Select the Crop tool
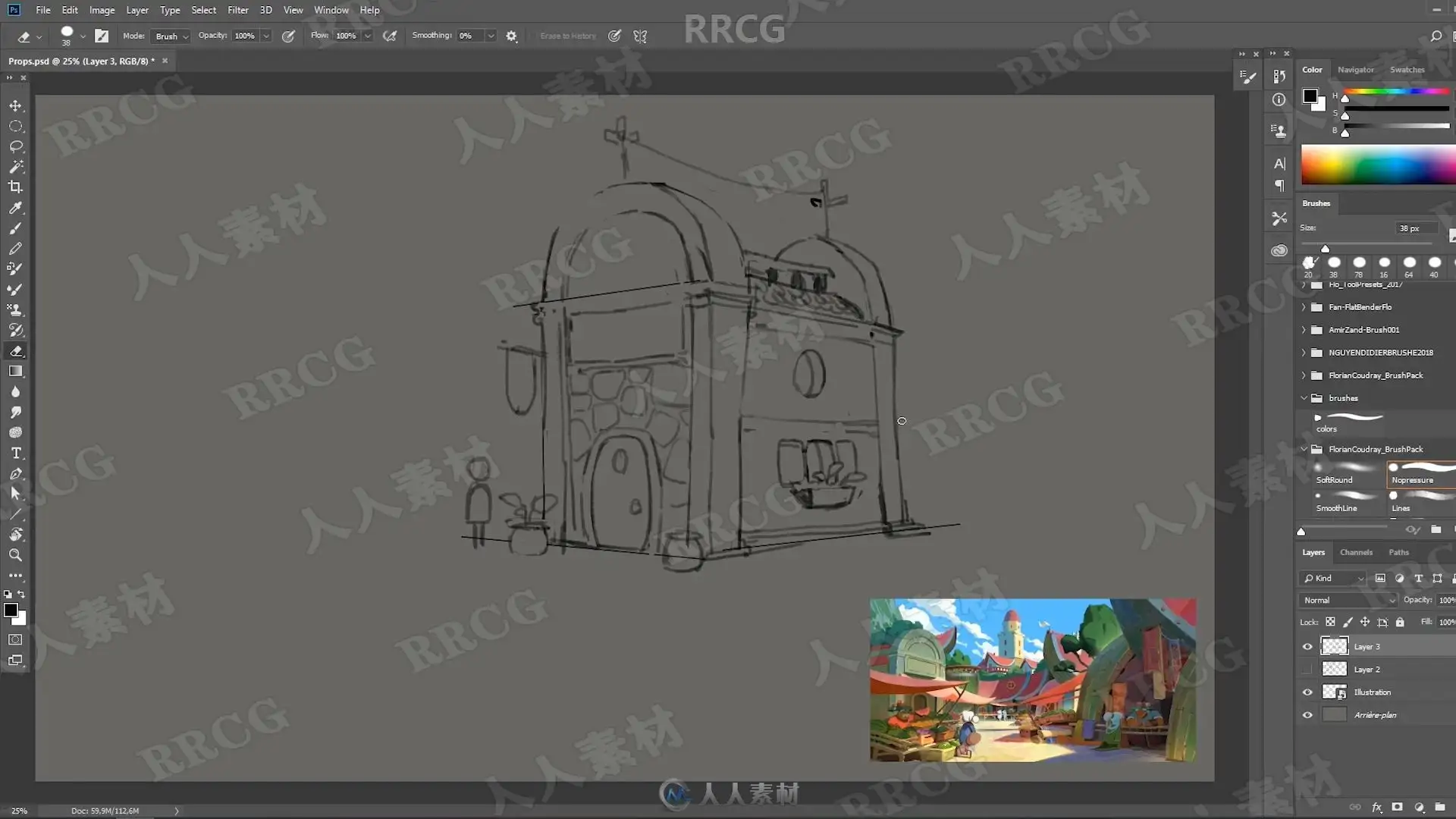The image size is (1456, 819). (x=15, y=187)
